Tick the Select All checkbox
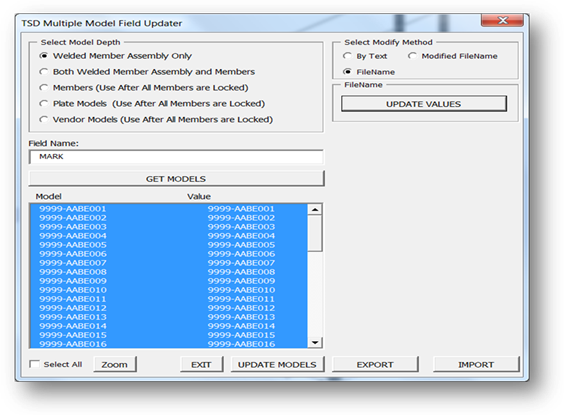This screenshot has width=564, height=415. [35, 364]
